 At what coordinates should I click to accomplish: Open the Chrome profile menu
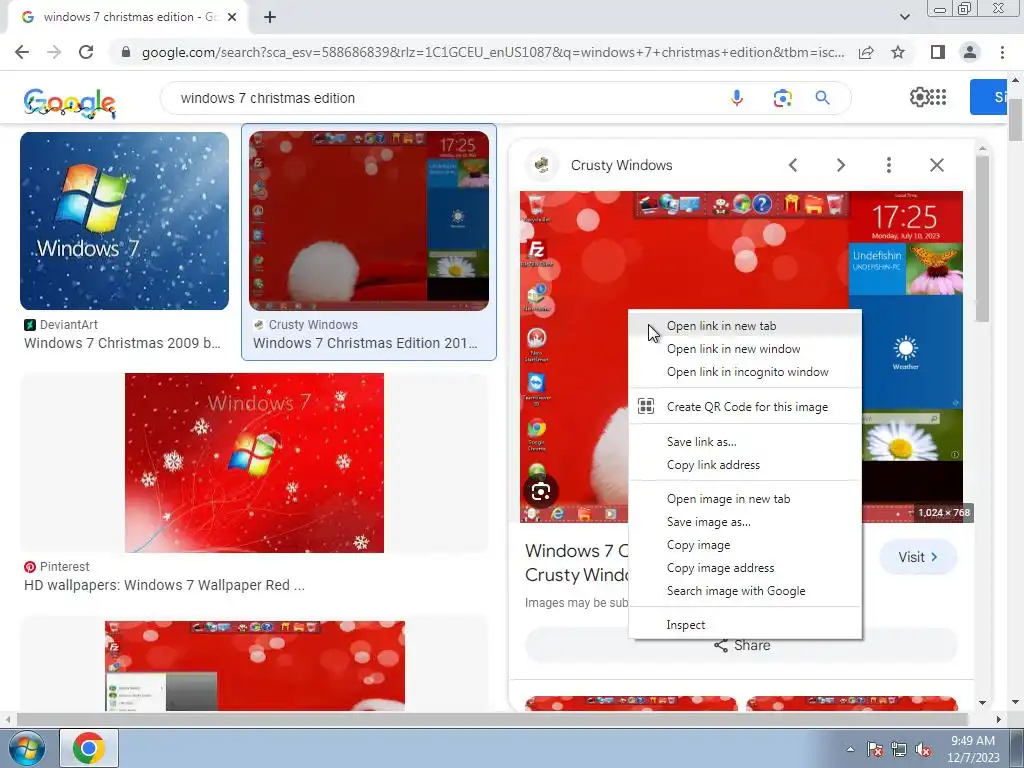coord(970,52)
